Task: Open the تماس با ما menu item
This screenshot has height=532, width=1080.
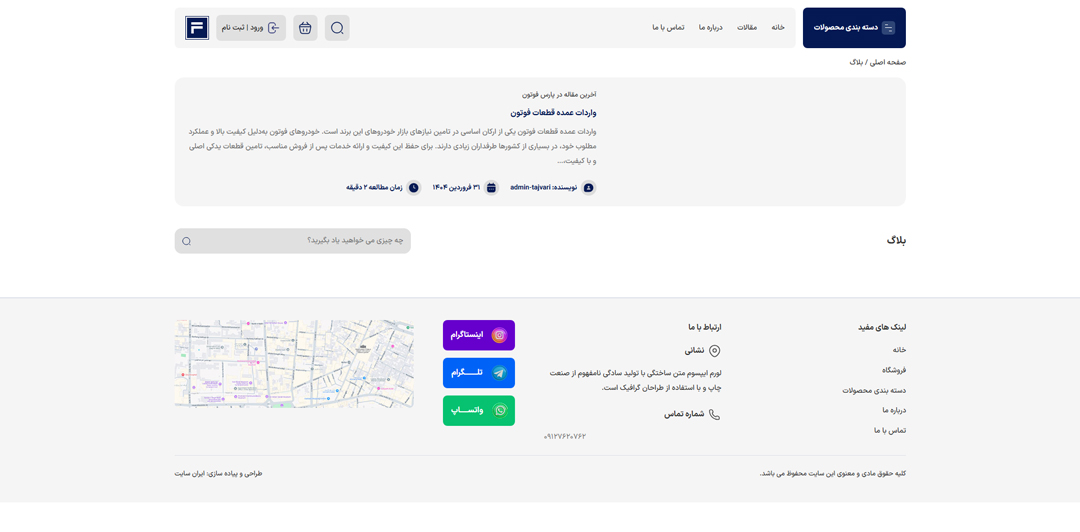Action: click(668, 28)
